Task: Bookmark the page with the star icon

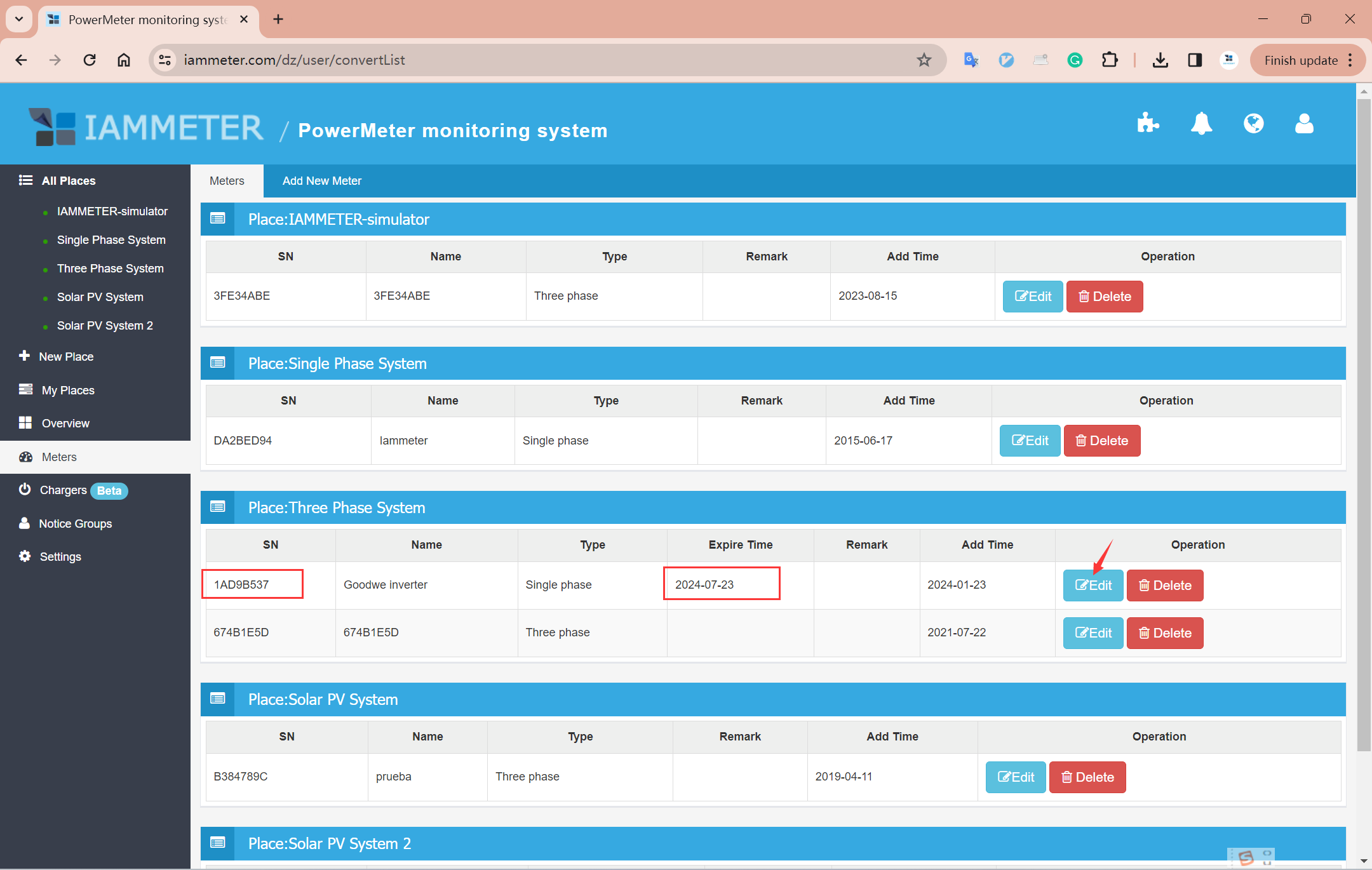Action: click(924, 60)
